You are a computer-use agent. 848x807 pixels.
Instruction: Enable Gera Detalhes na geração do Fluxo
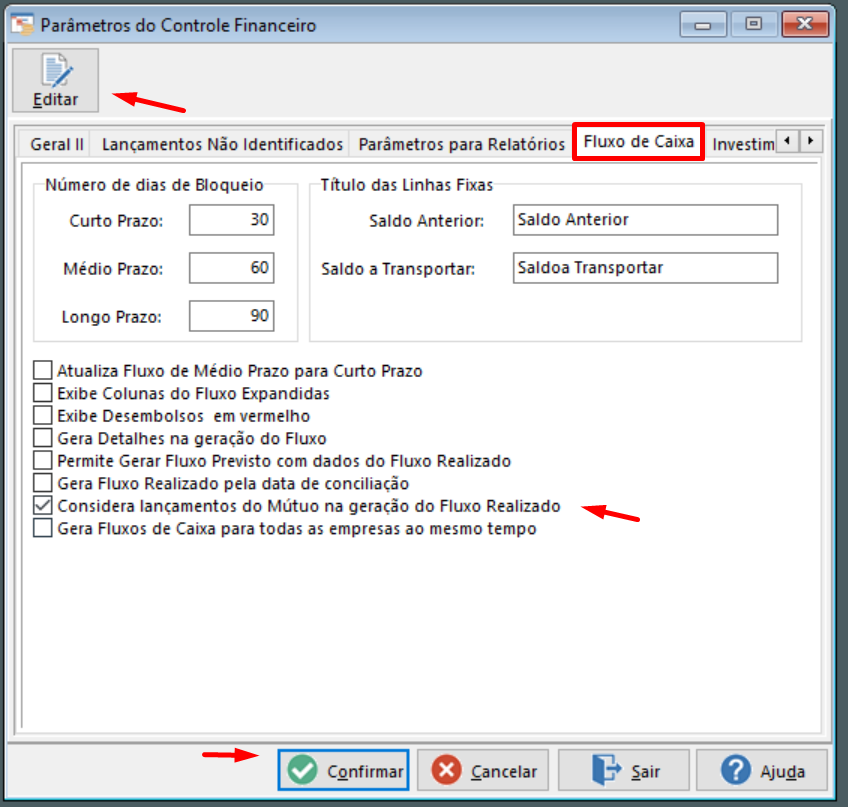pyautogui.click(x=43, y=438)
